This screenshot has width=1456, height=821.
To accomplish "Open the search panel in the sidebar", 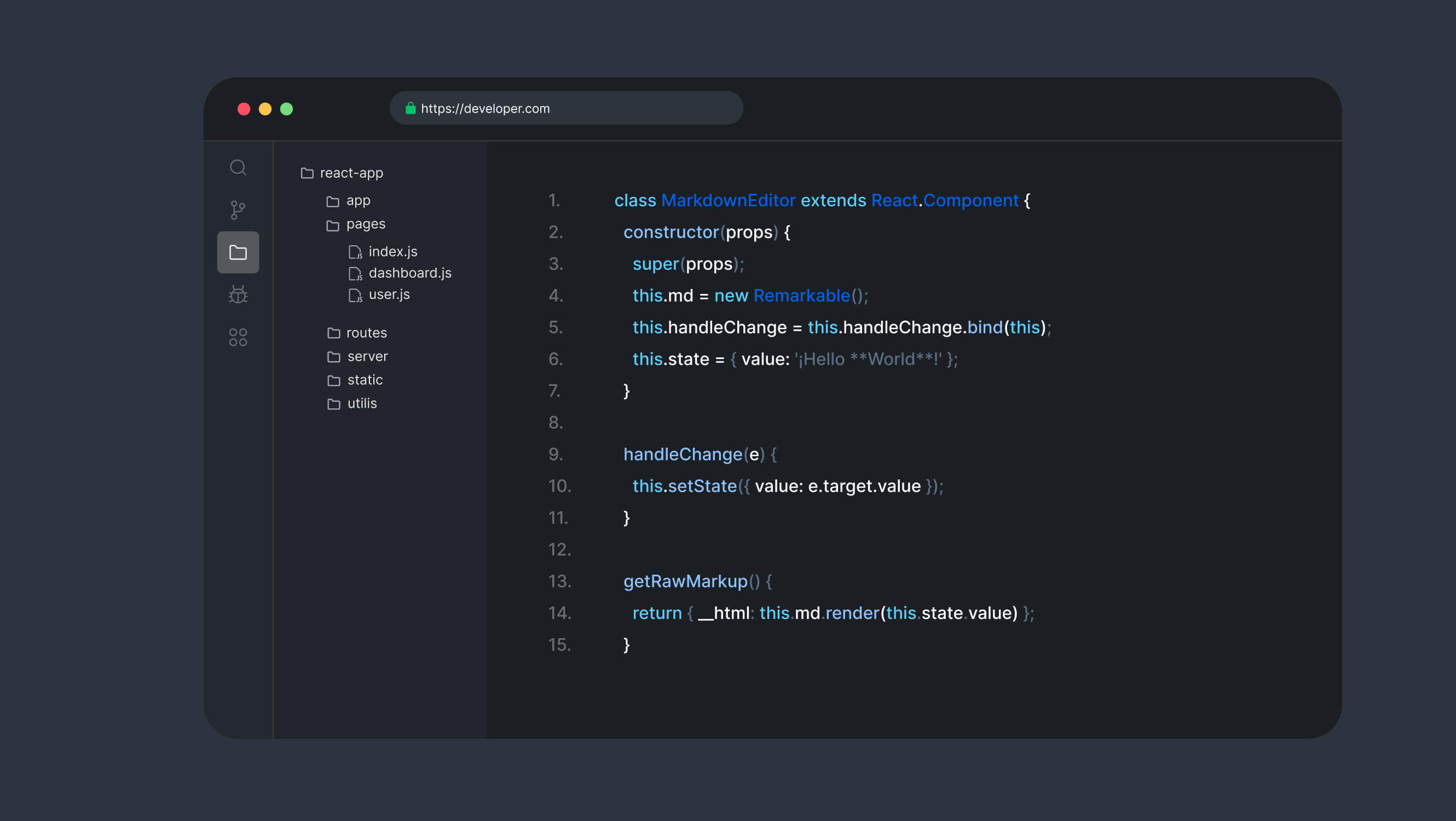I will click(x=238, y=167).
